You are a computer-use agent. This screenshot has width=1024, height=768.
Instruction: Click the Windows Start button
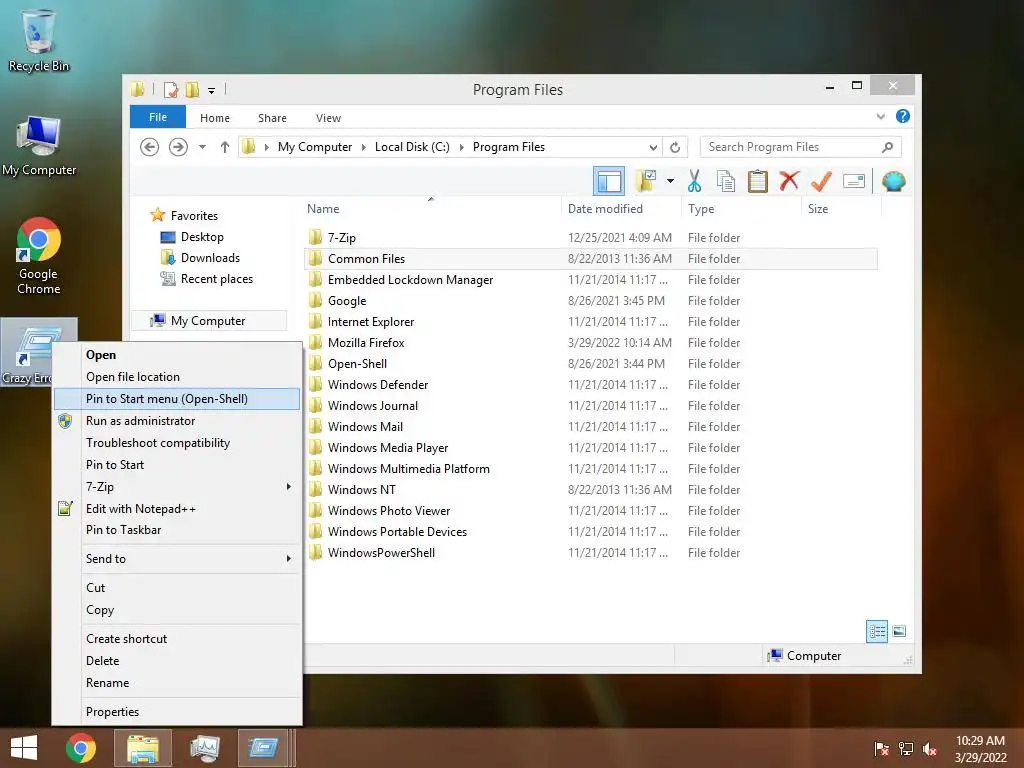(x=24, y=748)
